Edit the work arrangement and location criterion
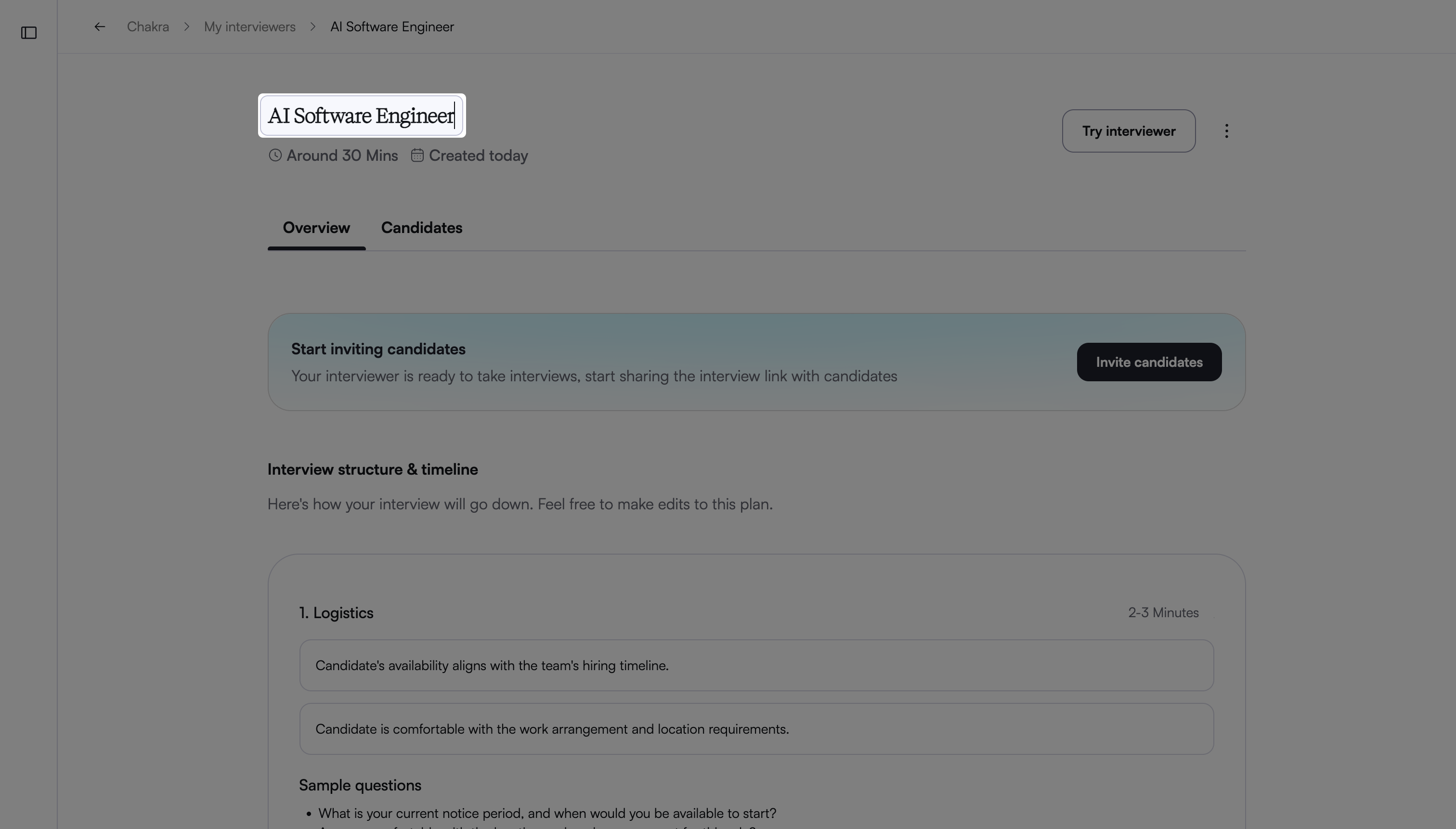Image resolution: width=1456 pixels, height=829 pixels. point(756,729)
